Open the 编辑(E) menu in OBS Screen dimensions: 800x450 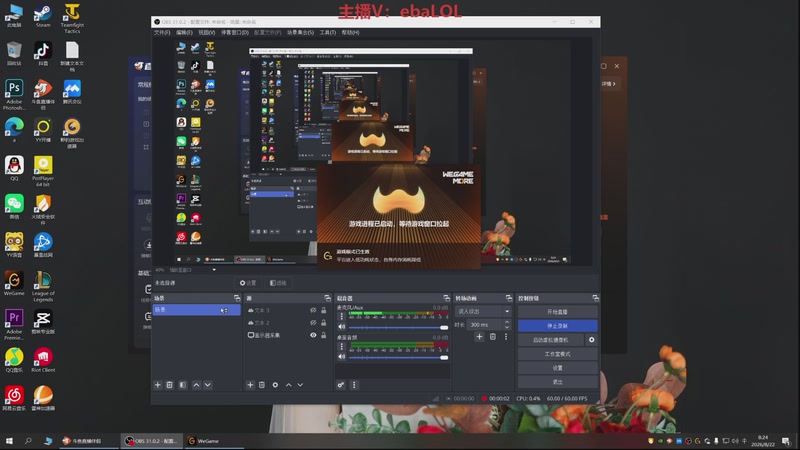pos(184,33)
